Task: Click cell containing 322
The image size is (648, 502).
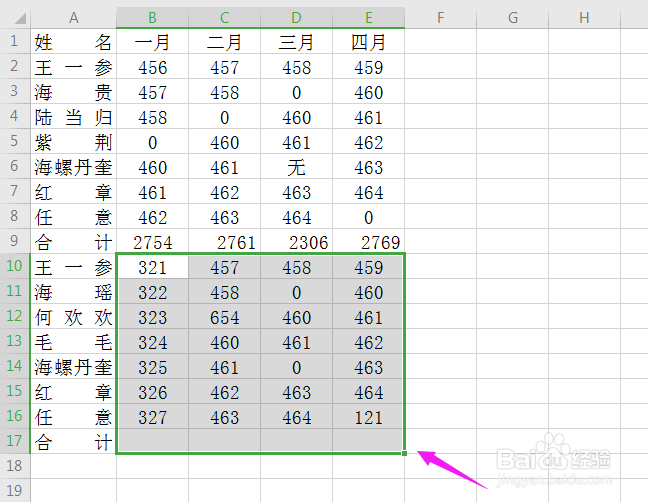Action: (152, 292)
